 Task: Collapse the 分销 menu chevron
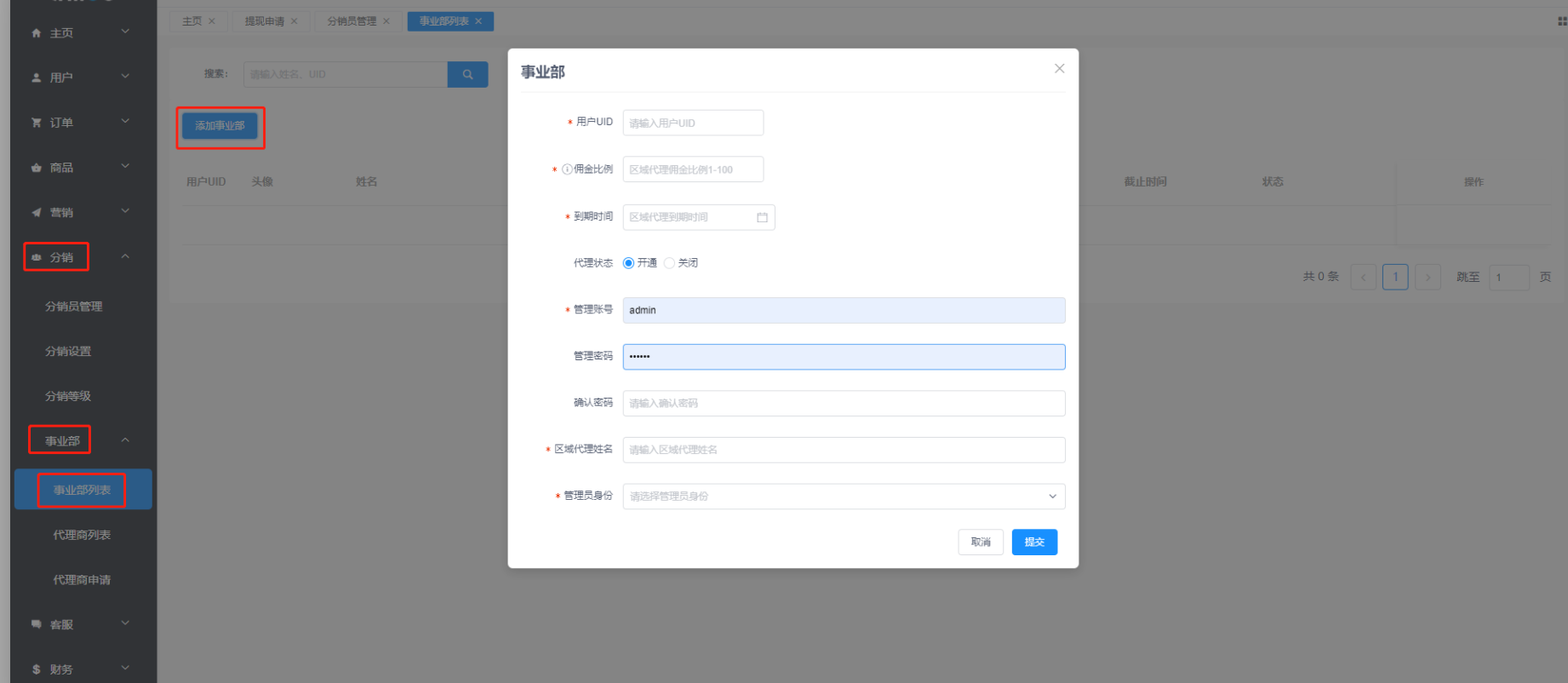point(125,256)
